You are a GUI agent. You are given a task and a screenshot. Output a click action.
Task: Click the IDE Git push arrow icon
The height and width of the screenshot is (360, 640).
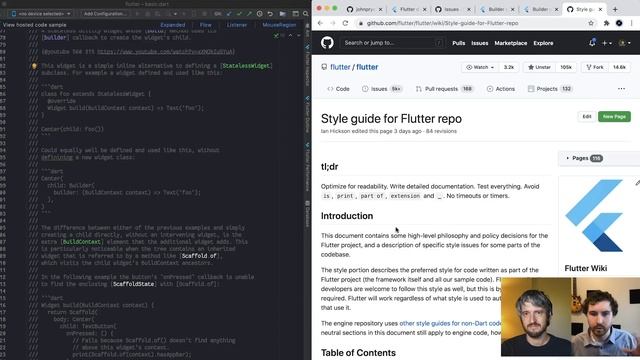tap(249, 14)
